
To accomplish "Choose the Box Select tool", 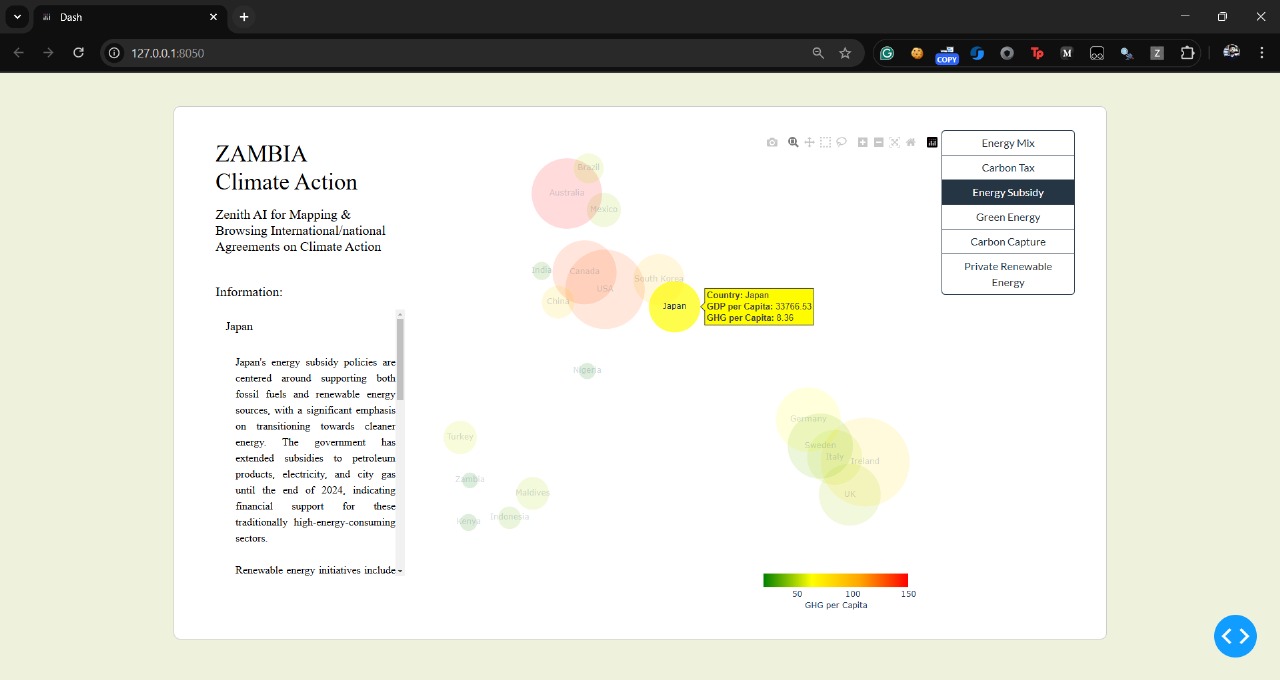I will pos(825,142).
